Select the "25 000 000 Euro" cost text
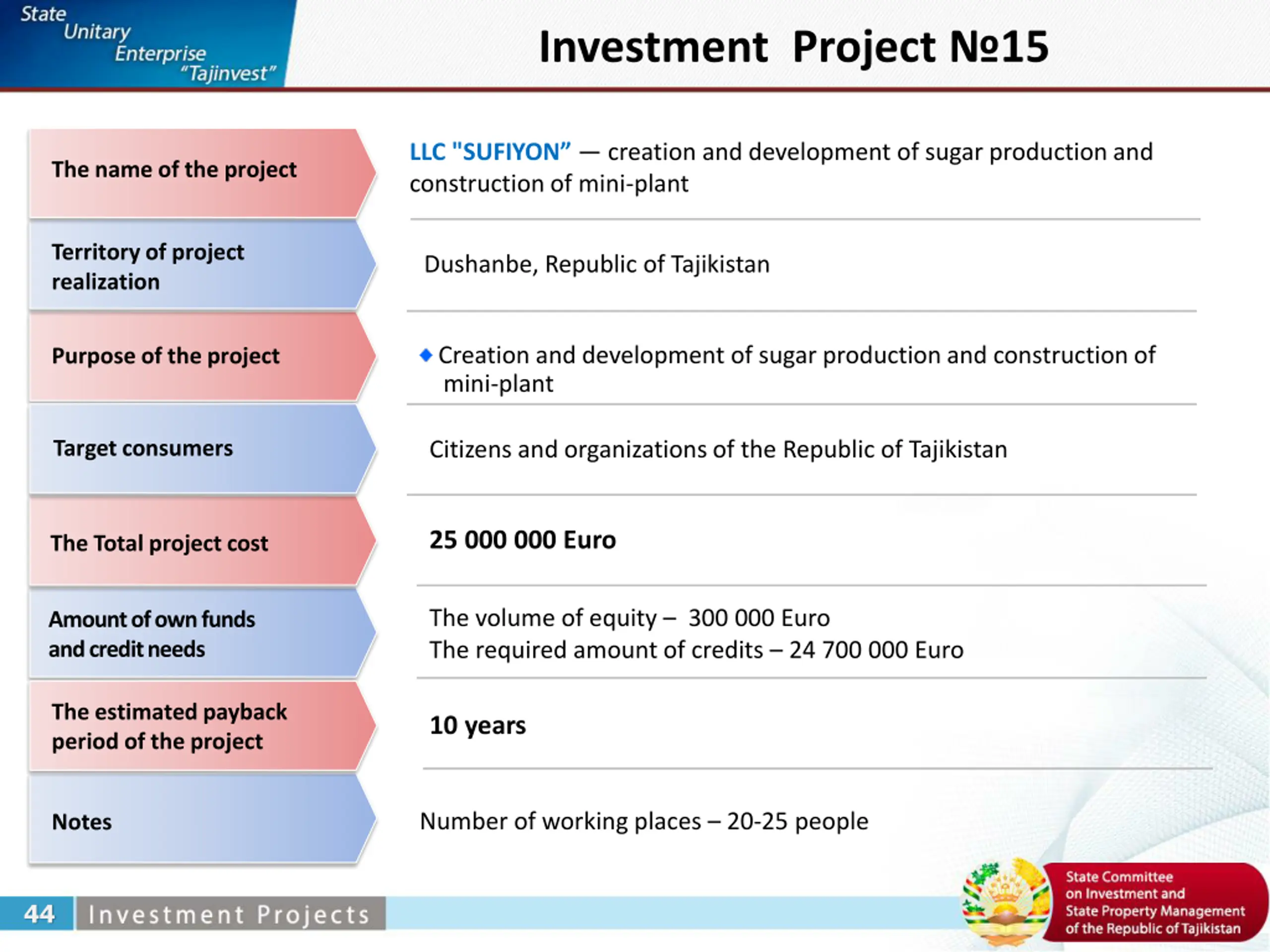 [522, 540]
